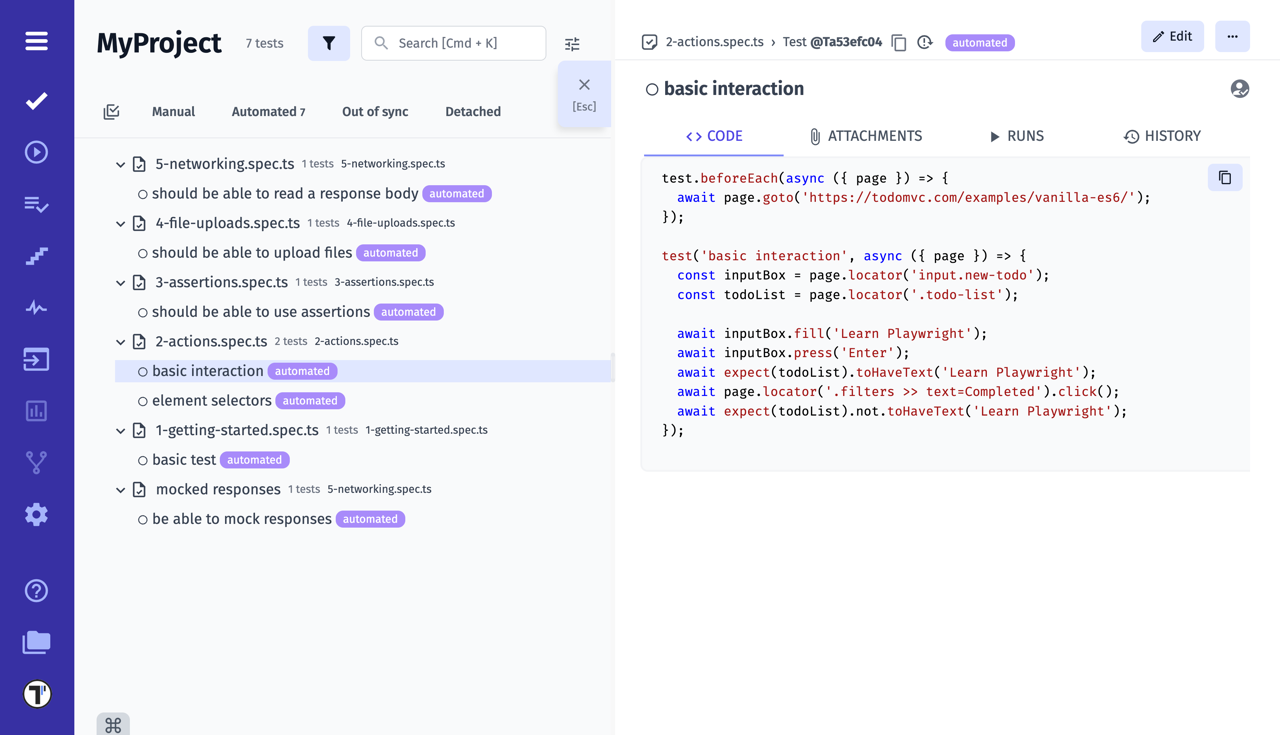Open the Runs section in the sidebar

click(36, 151)
